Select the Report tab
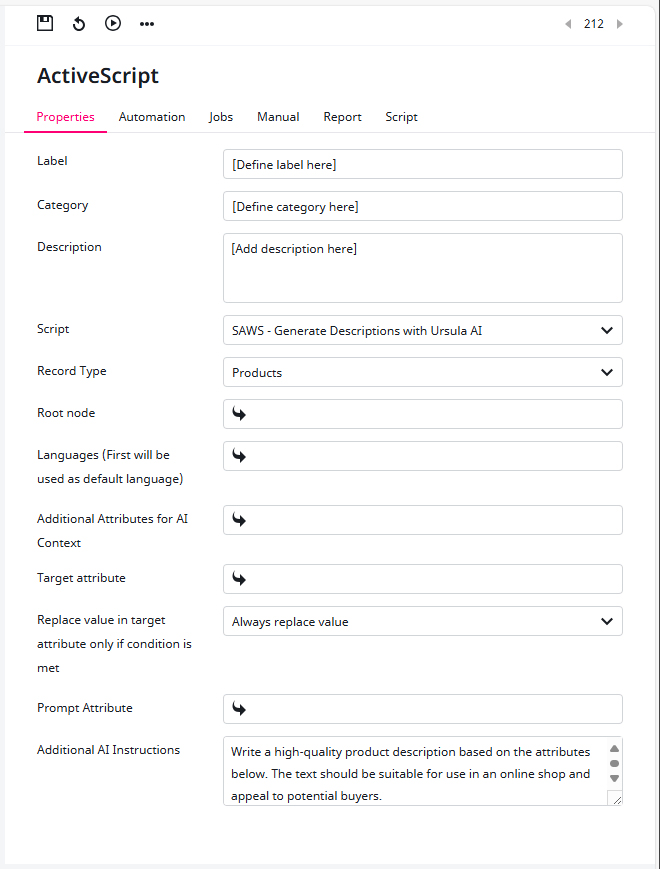This screenshot has width=660, height=869. coord(342,117)
